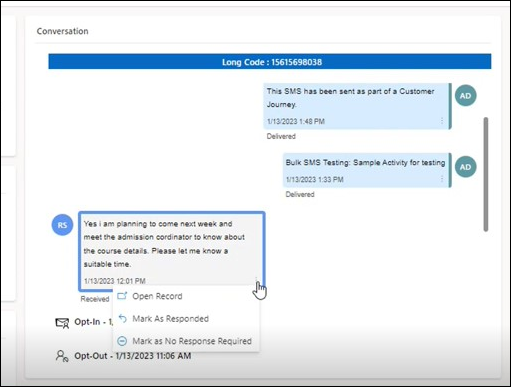The height and width of the screenshot is (387, 511).
Task: Open three-dot menu on received admission message
Action: tap(256, 279)
